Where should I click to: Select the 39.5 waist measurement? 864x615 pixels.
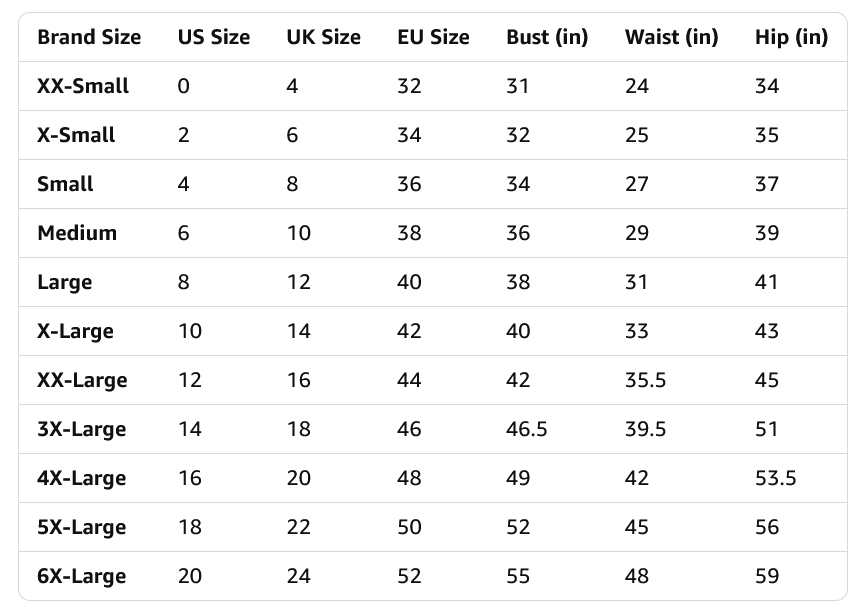[645, 429]
